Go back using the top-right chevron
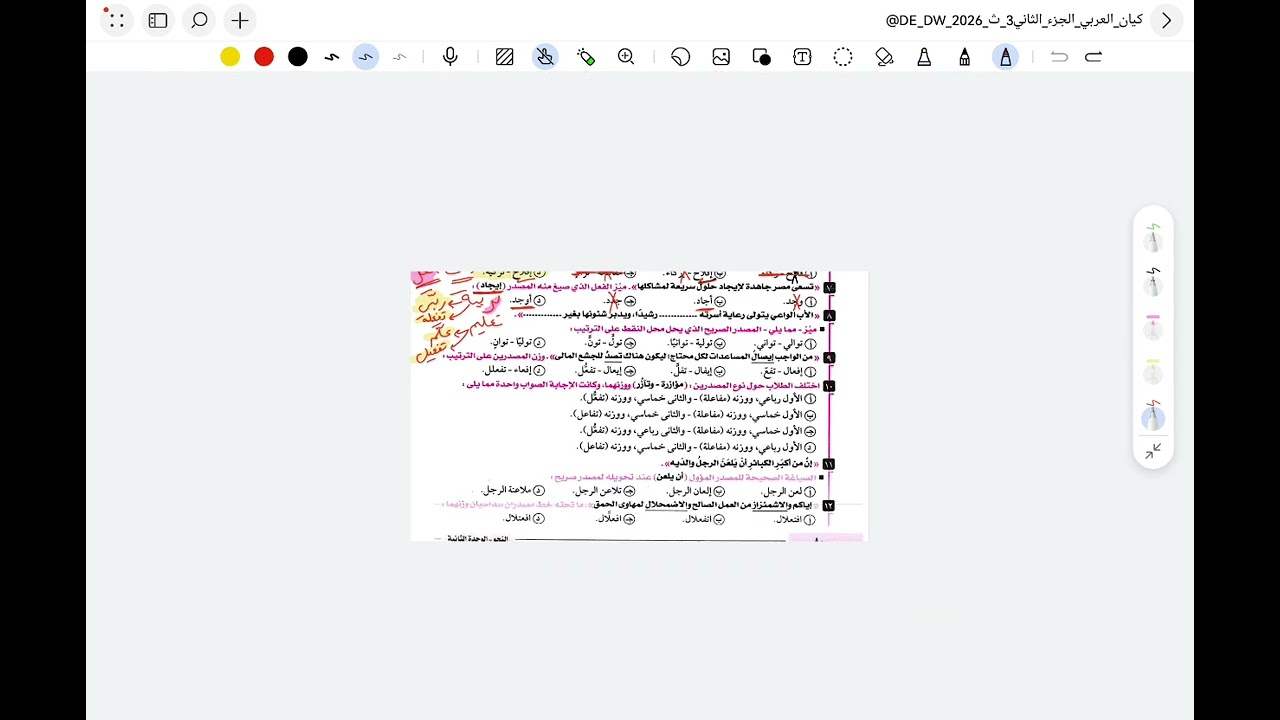The width and height of the screenshot is (1280, 720). 1166,20
